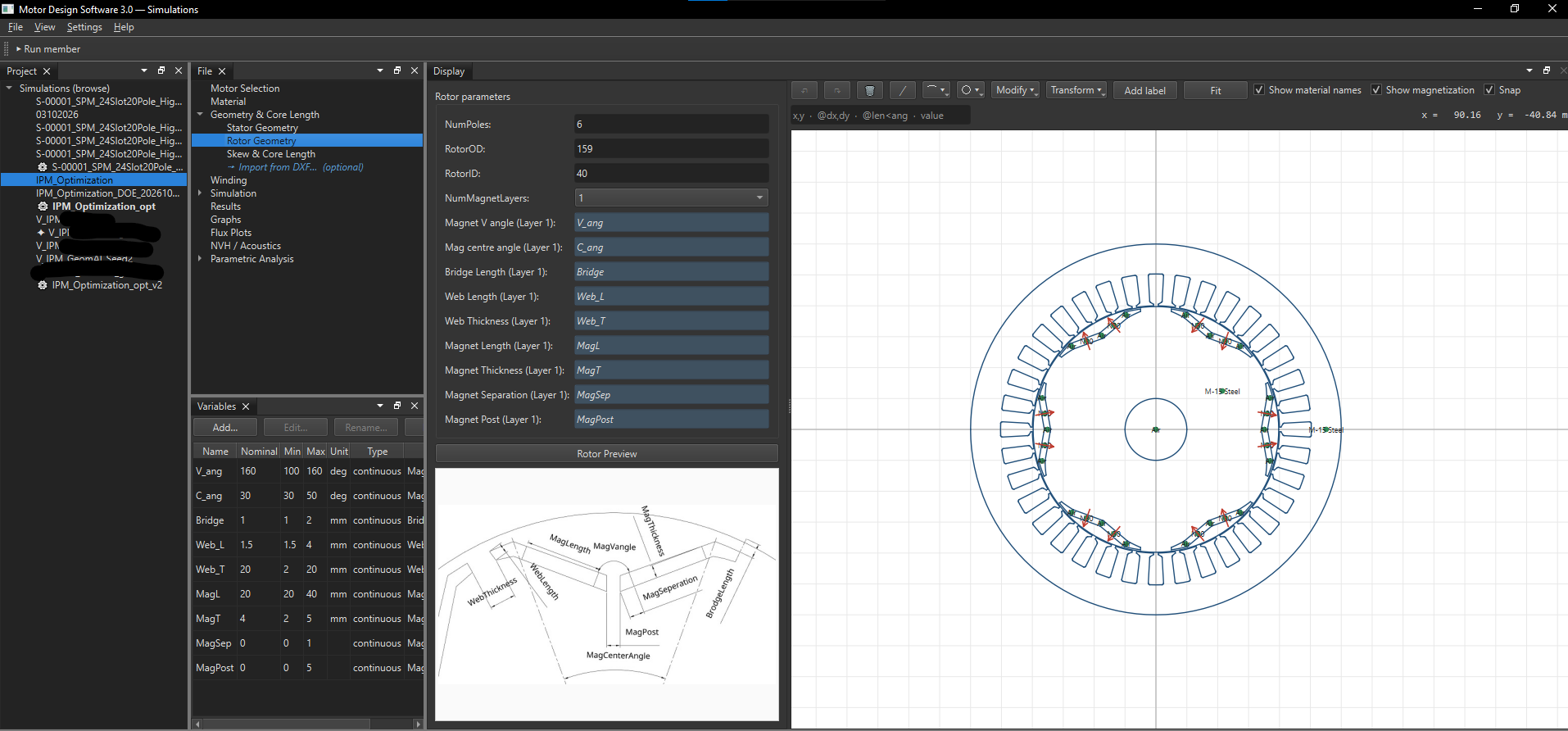
Task: Click the Rotor Preview button
Action: 607,453
